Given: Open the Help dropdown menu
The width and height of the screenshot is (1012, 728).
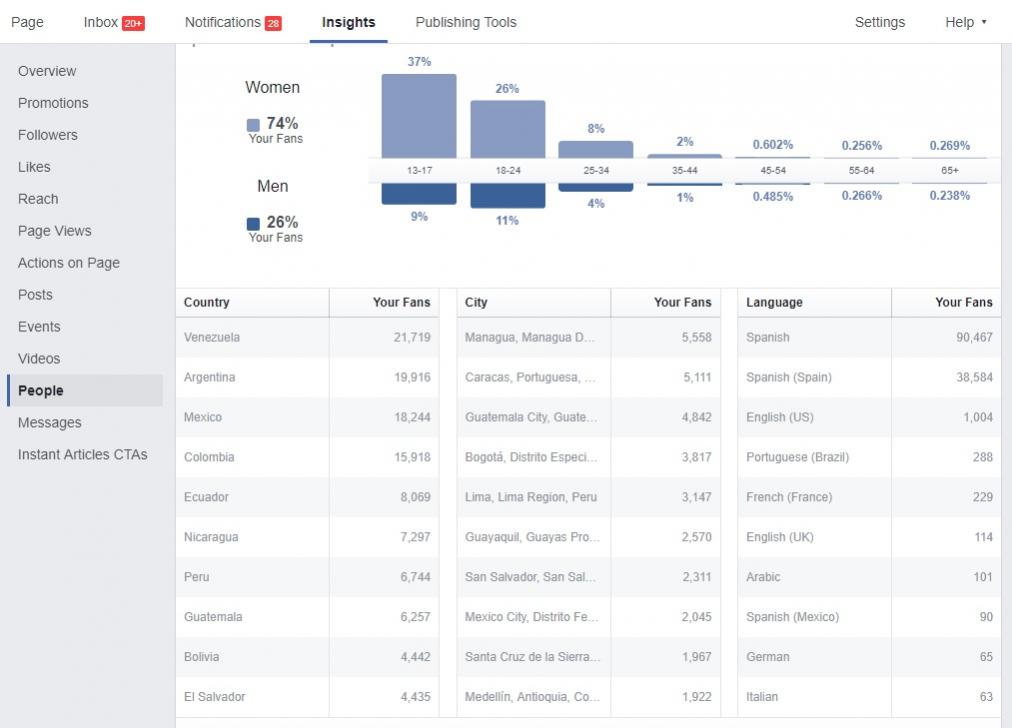Looking at the screenshot, I should pyautogui.click(x=965, y=22).
